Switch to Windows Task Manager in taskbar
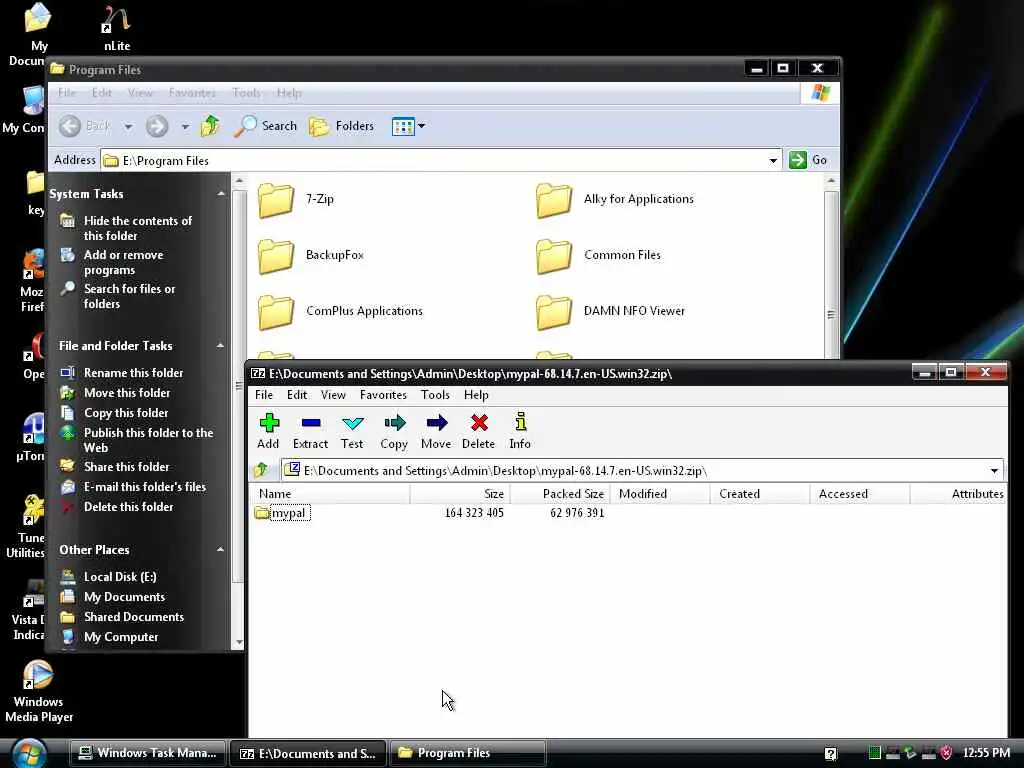This screenshot has width=1024, height=768. click(x=148, y=753)
